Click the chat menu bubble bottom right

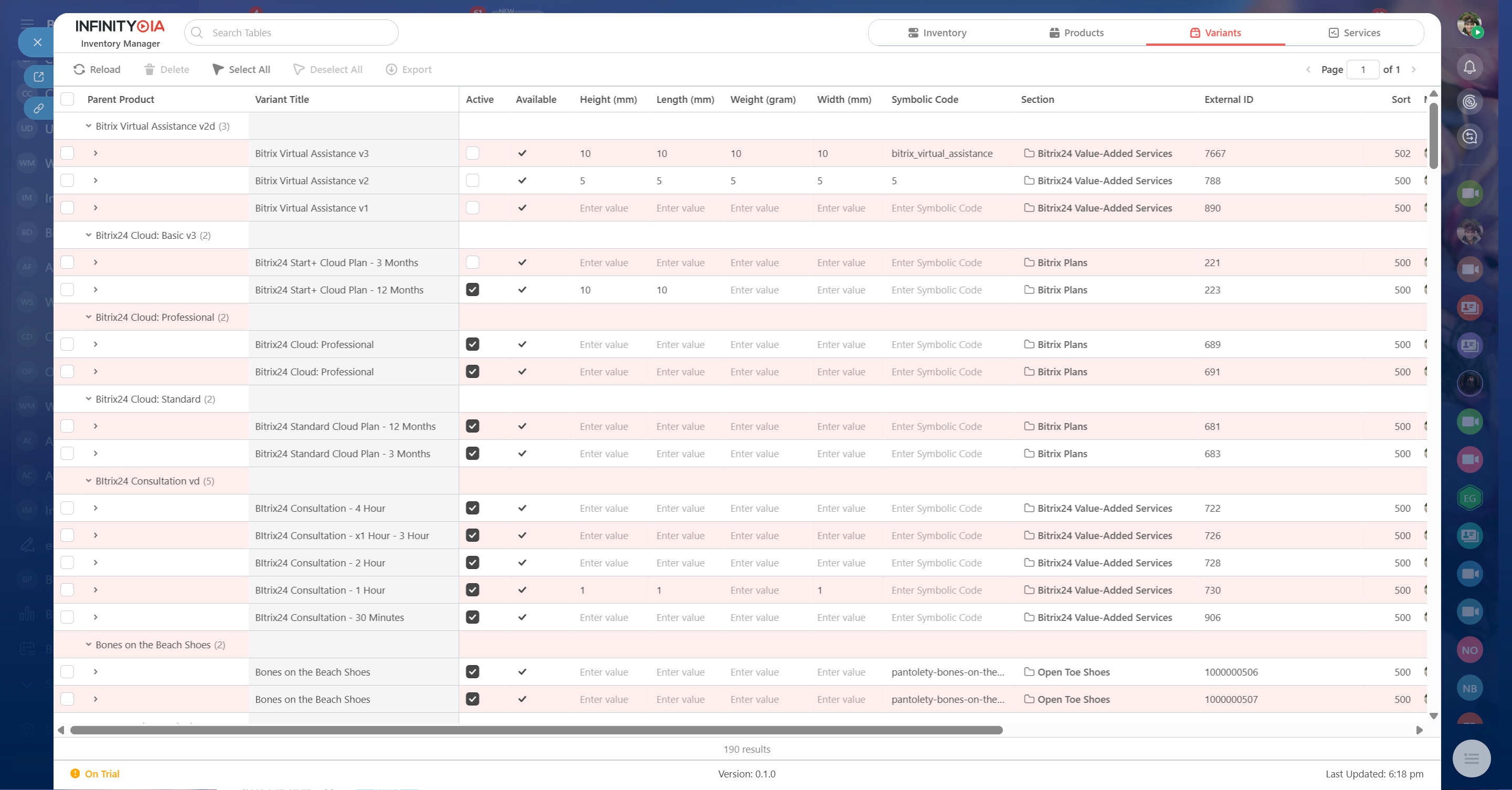1471,759
